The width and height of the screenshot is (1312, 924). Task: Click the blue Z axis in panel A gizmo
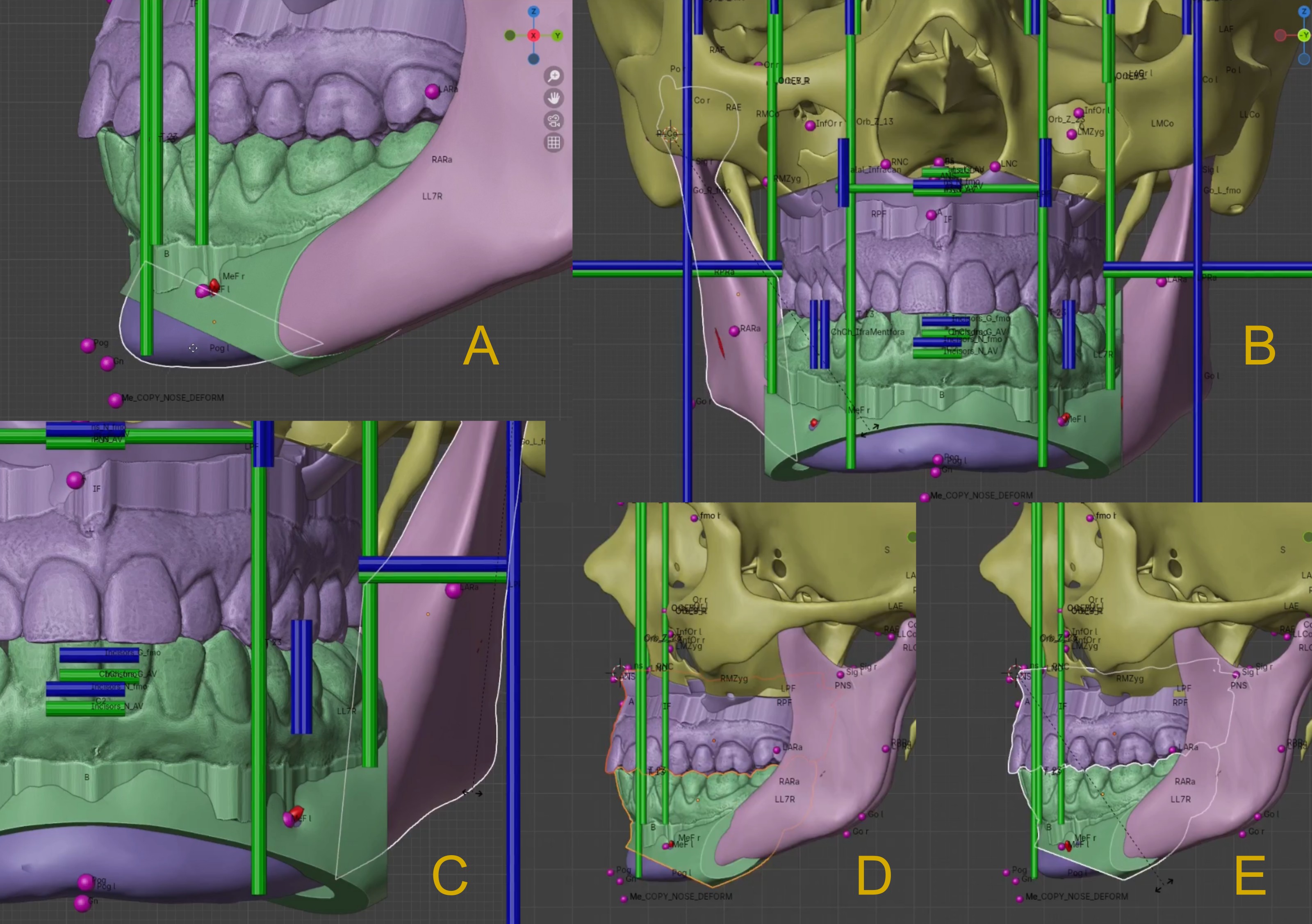(x=533, y=11)
